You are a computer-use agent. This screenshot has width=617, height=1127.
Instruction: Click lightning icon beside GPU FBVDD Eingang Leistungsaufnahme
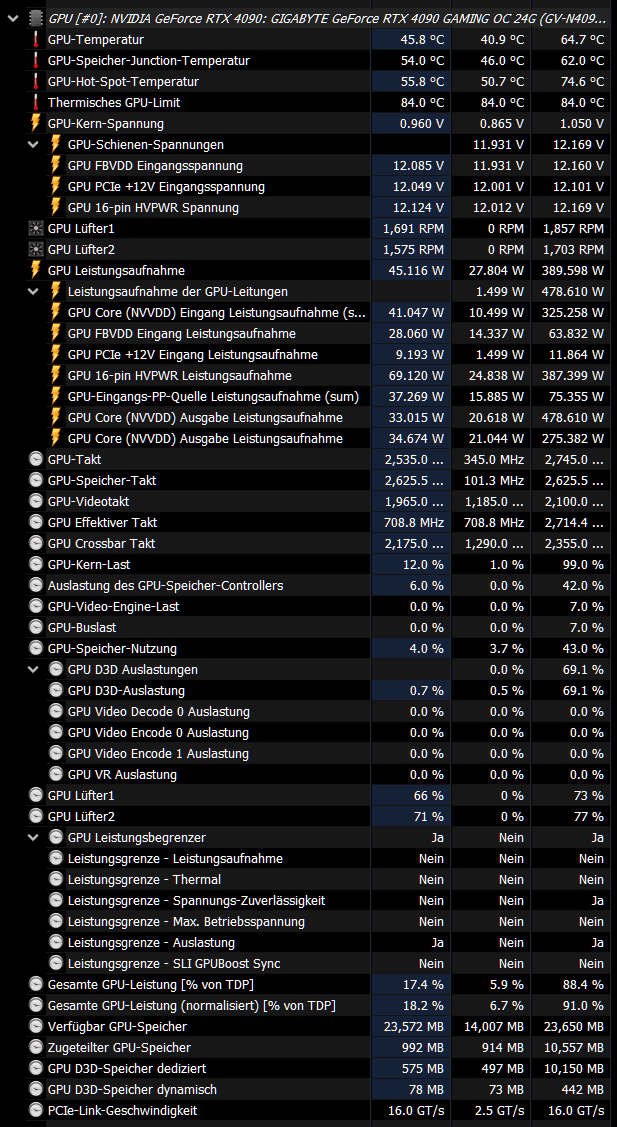point(55,334)
